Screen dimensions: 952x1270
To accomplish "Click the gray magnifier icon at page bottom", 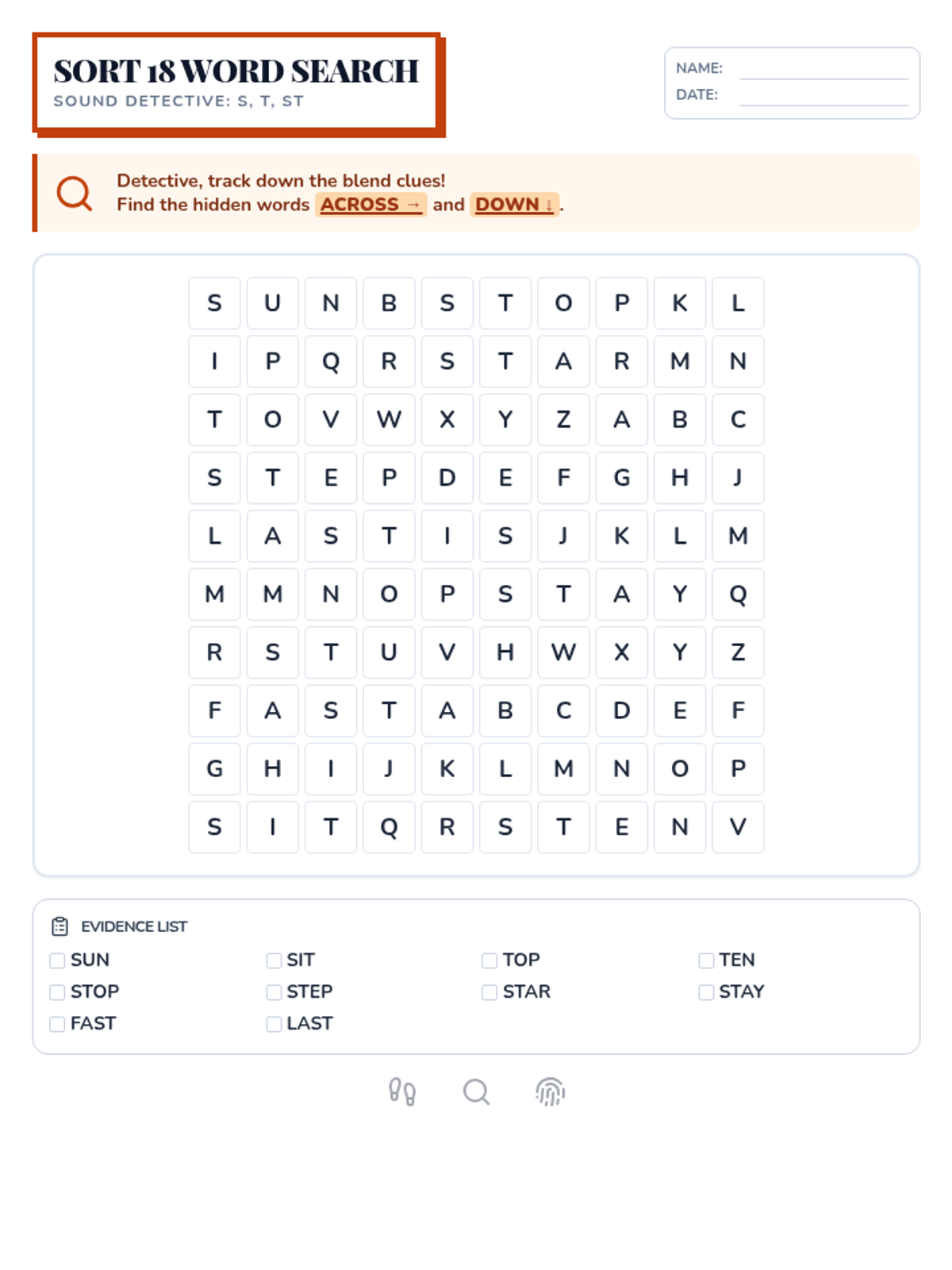I will [x=476, y=1092].
